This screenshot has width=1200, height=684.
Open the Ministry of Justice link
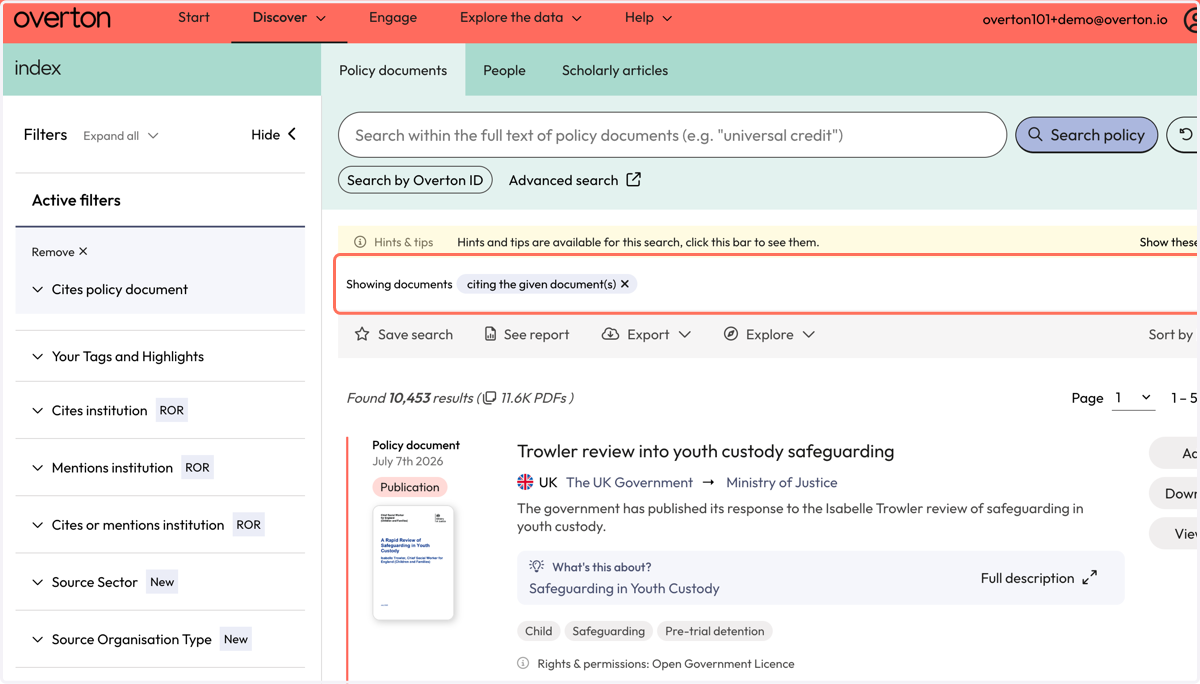coord(781,482)
